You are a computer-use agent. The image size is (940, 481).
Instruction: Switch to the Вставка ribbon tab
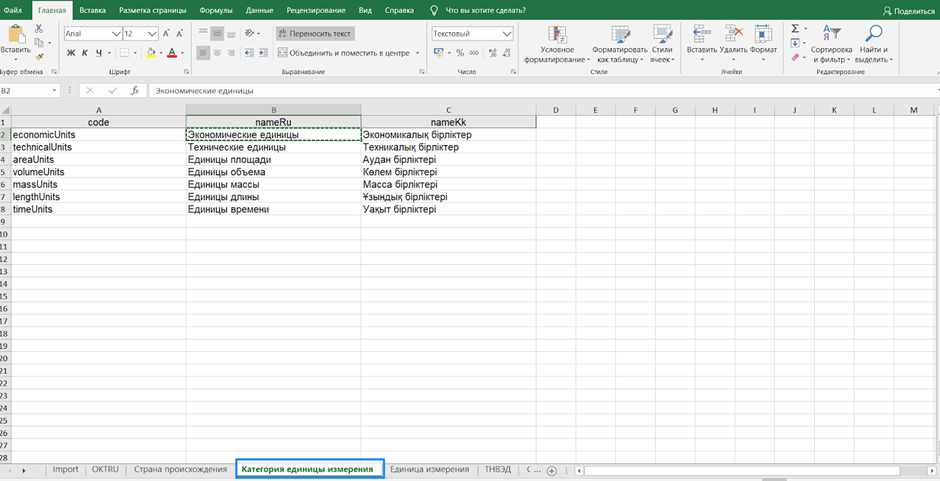coord(92,10)
